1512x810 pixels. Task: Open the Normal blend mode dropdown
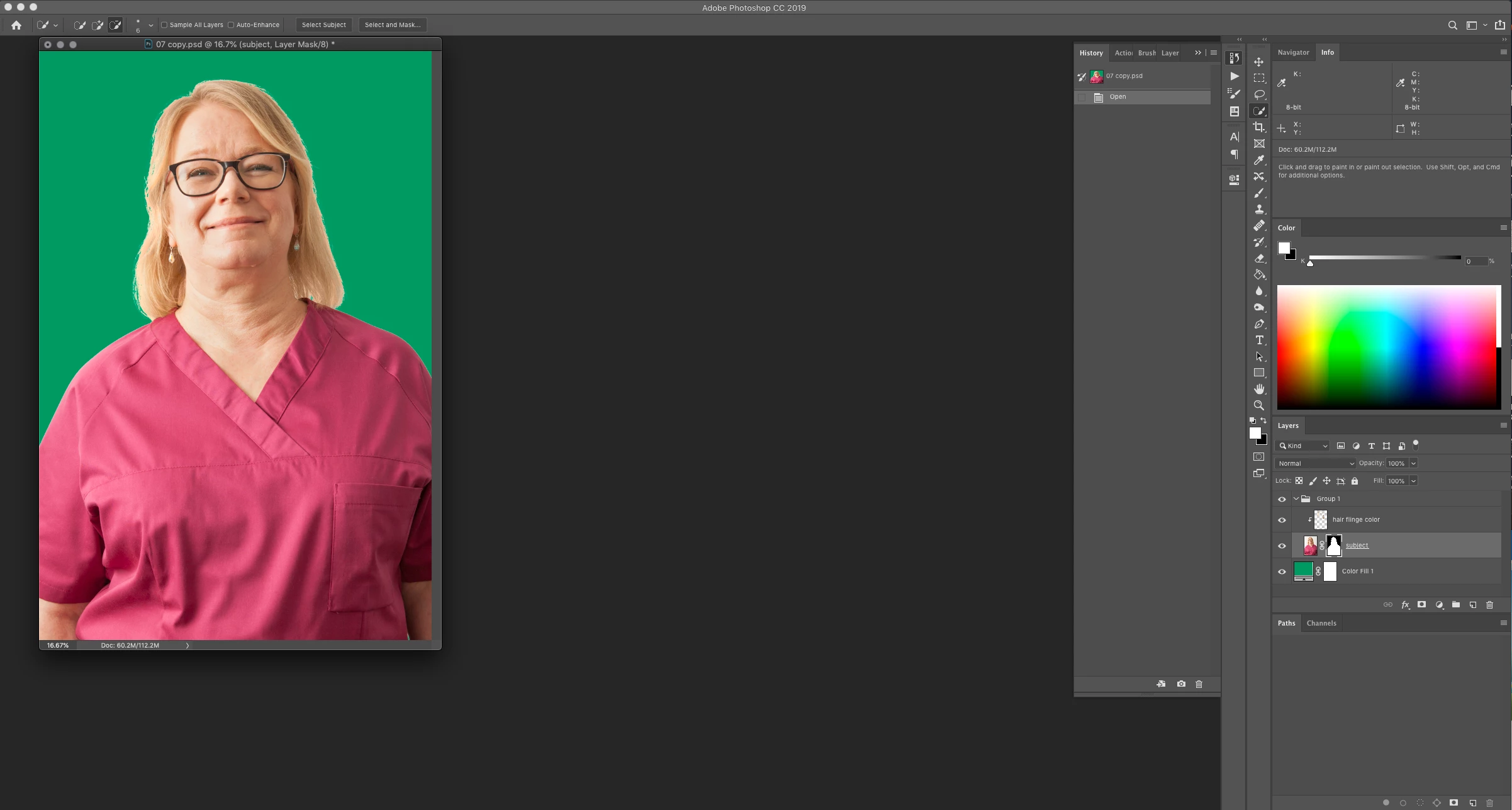(1316, 463)
